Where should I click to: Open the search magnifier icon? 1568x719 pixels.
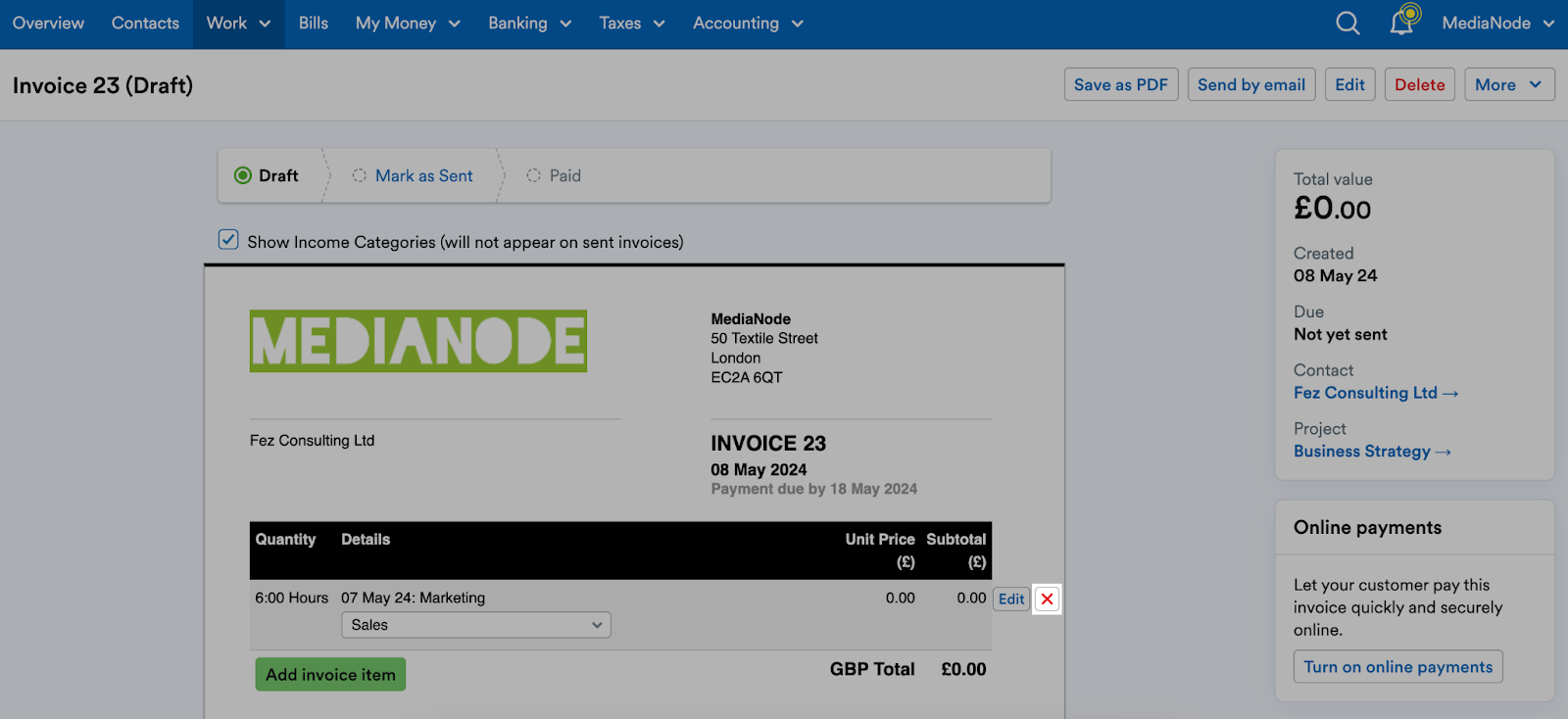[1347, 23]
